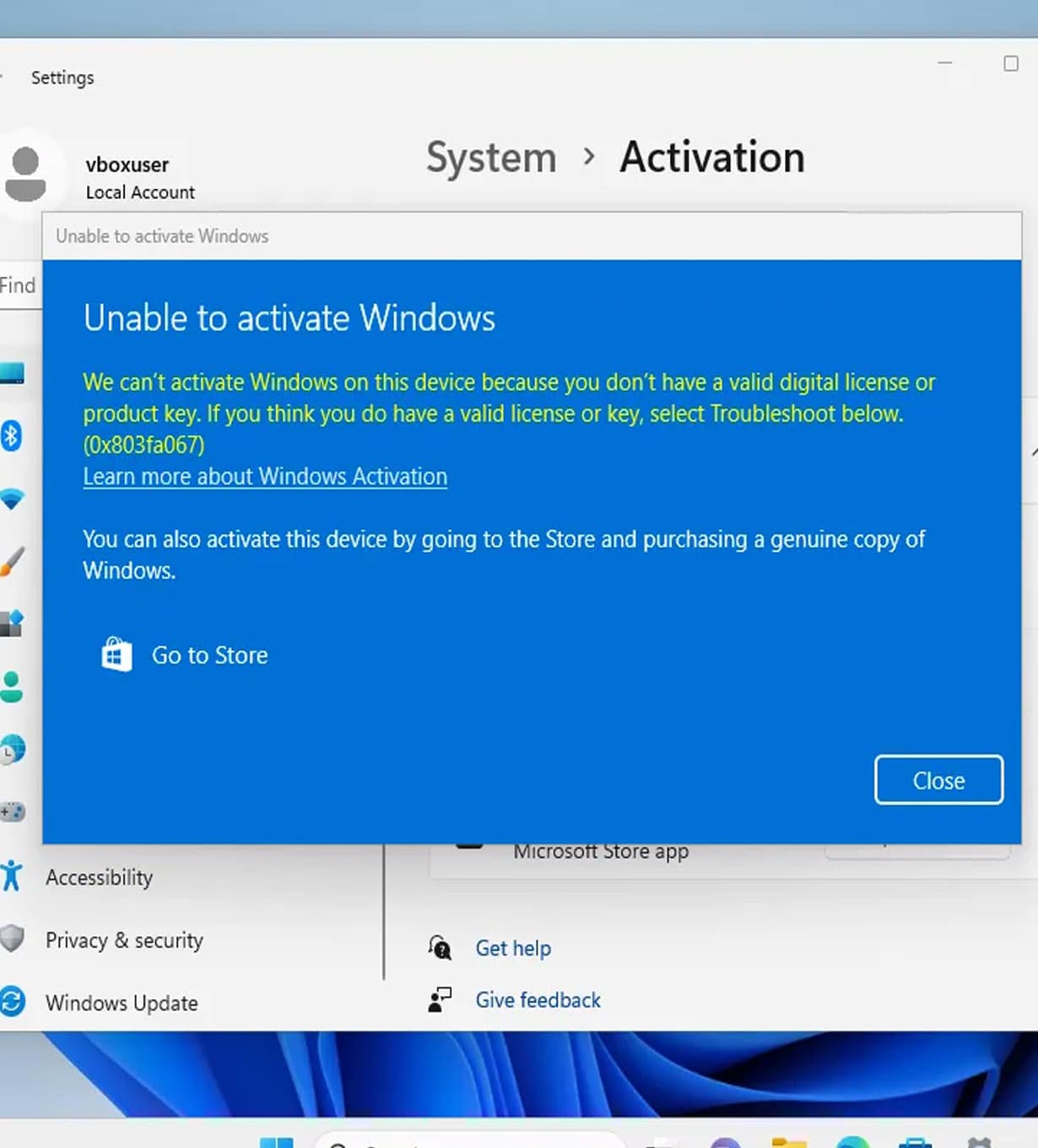The width and height of the screenshot is (1038, 1148).
Task: Click the Gaming controller icon
Action: [x=11, y=811]
